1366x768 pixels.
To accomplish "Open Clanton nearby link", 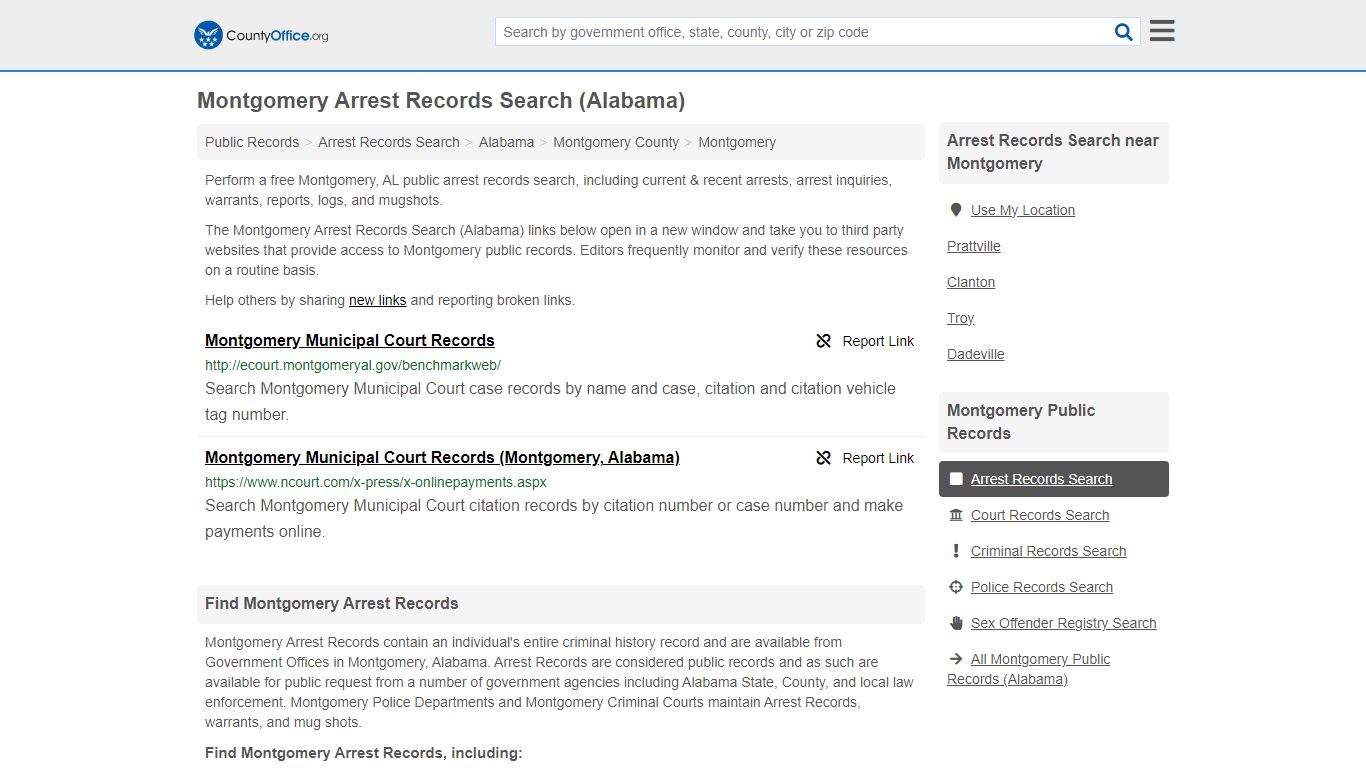I will [x=971, y=282].
